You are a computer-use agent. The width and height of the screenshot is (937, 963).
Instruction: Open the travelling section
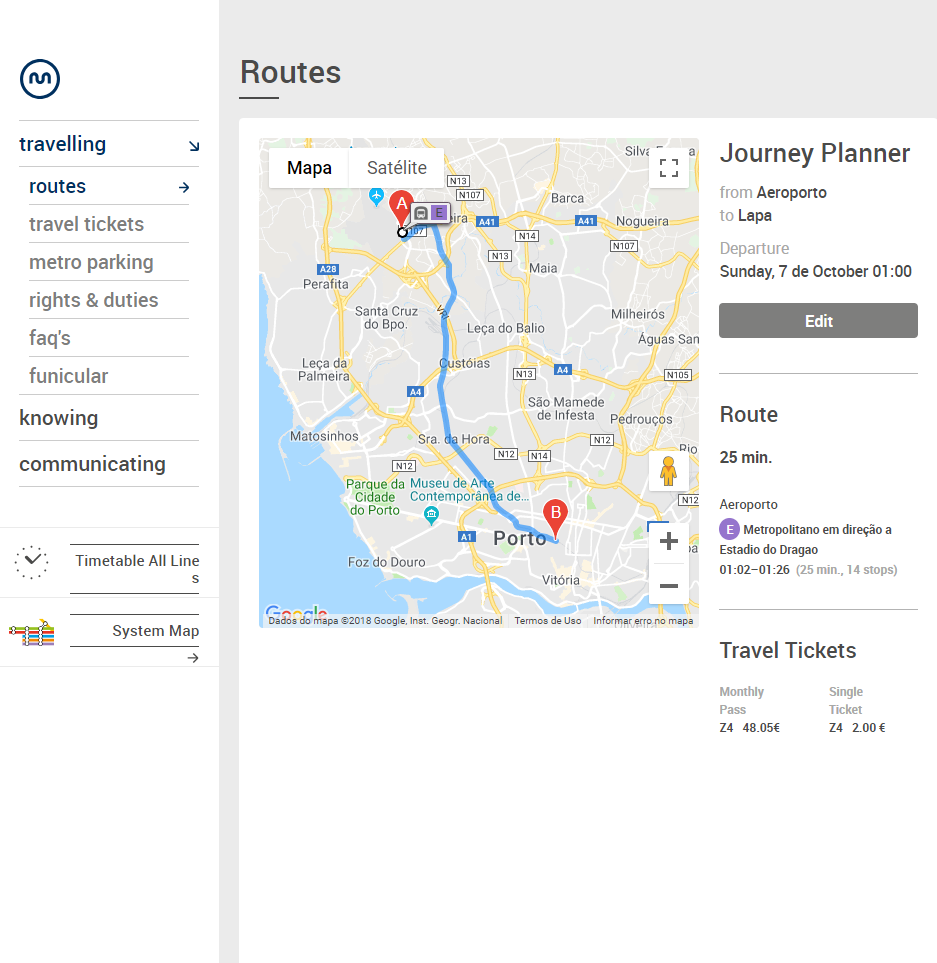click(63, 144)
